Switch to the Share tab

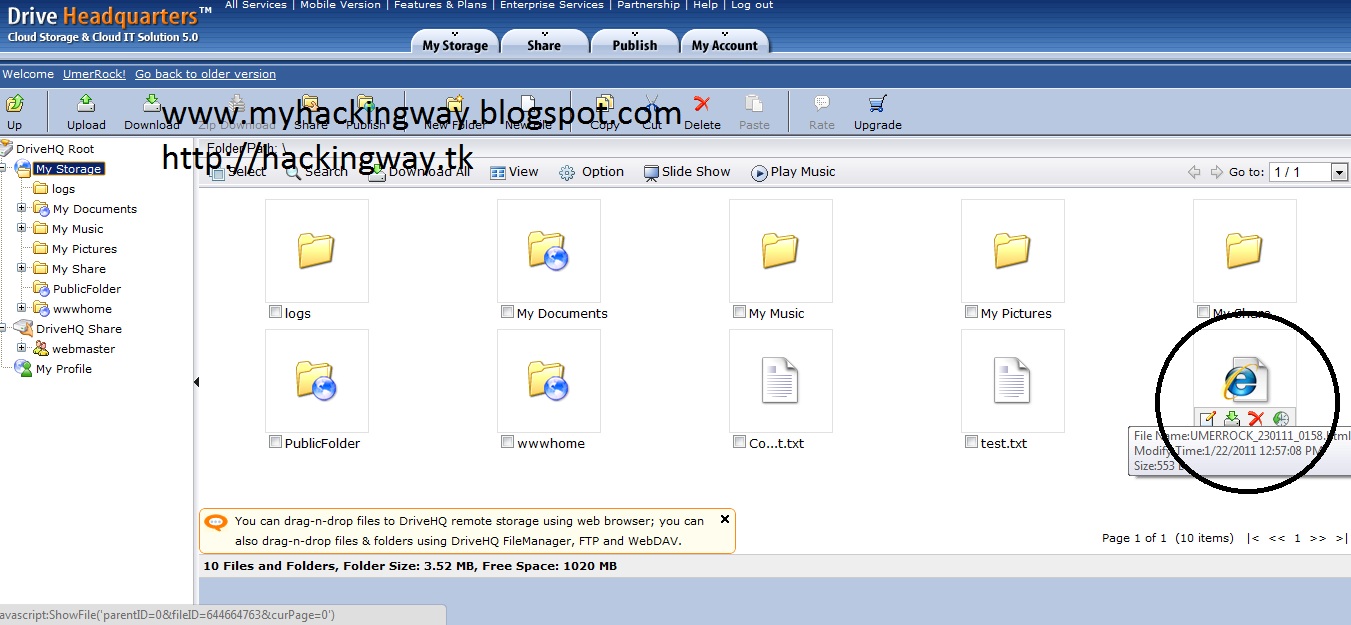(544, 44)
